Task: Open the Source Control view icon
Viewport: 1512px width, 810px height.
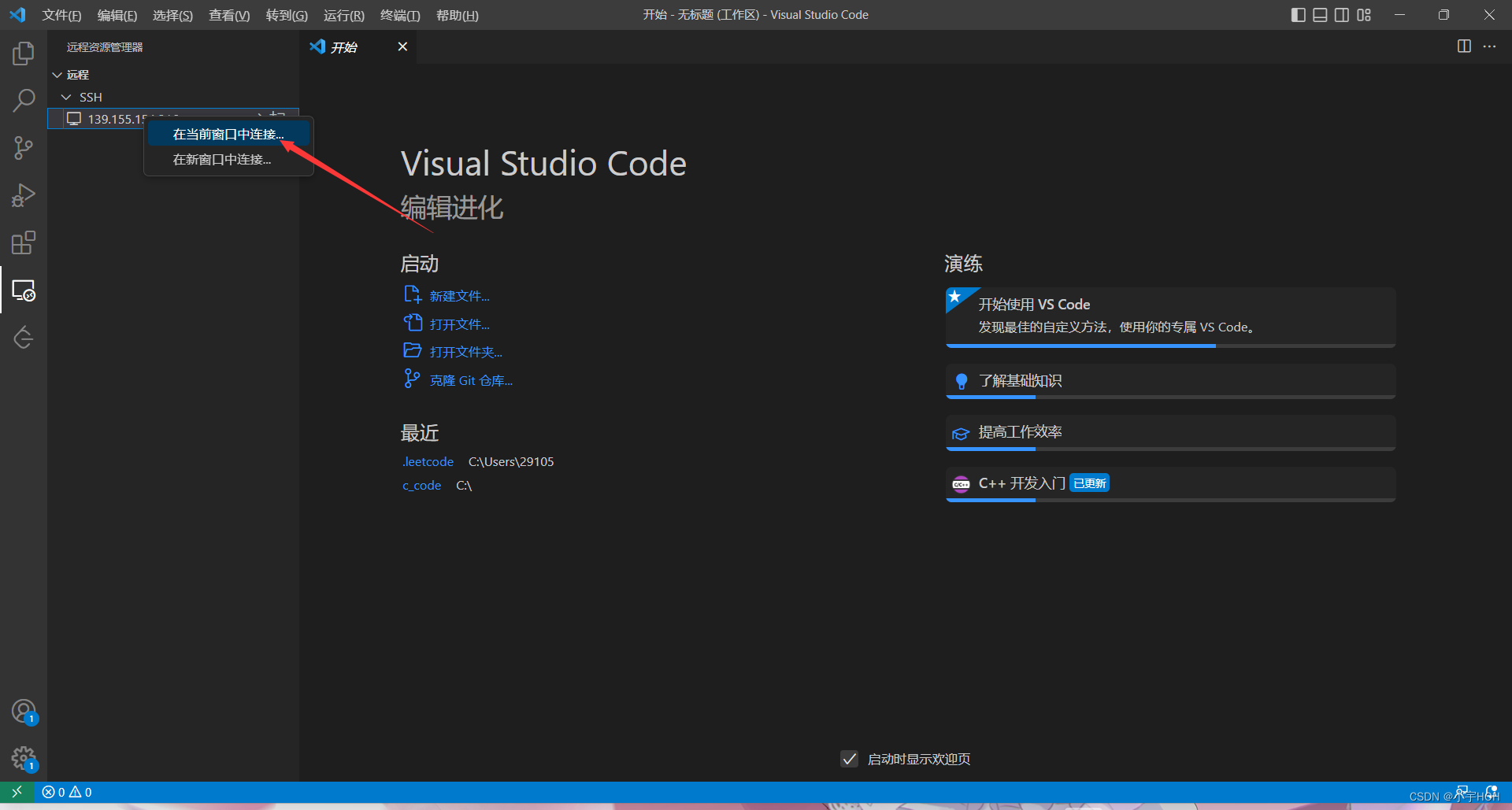Action: [24, 148]
